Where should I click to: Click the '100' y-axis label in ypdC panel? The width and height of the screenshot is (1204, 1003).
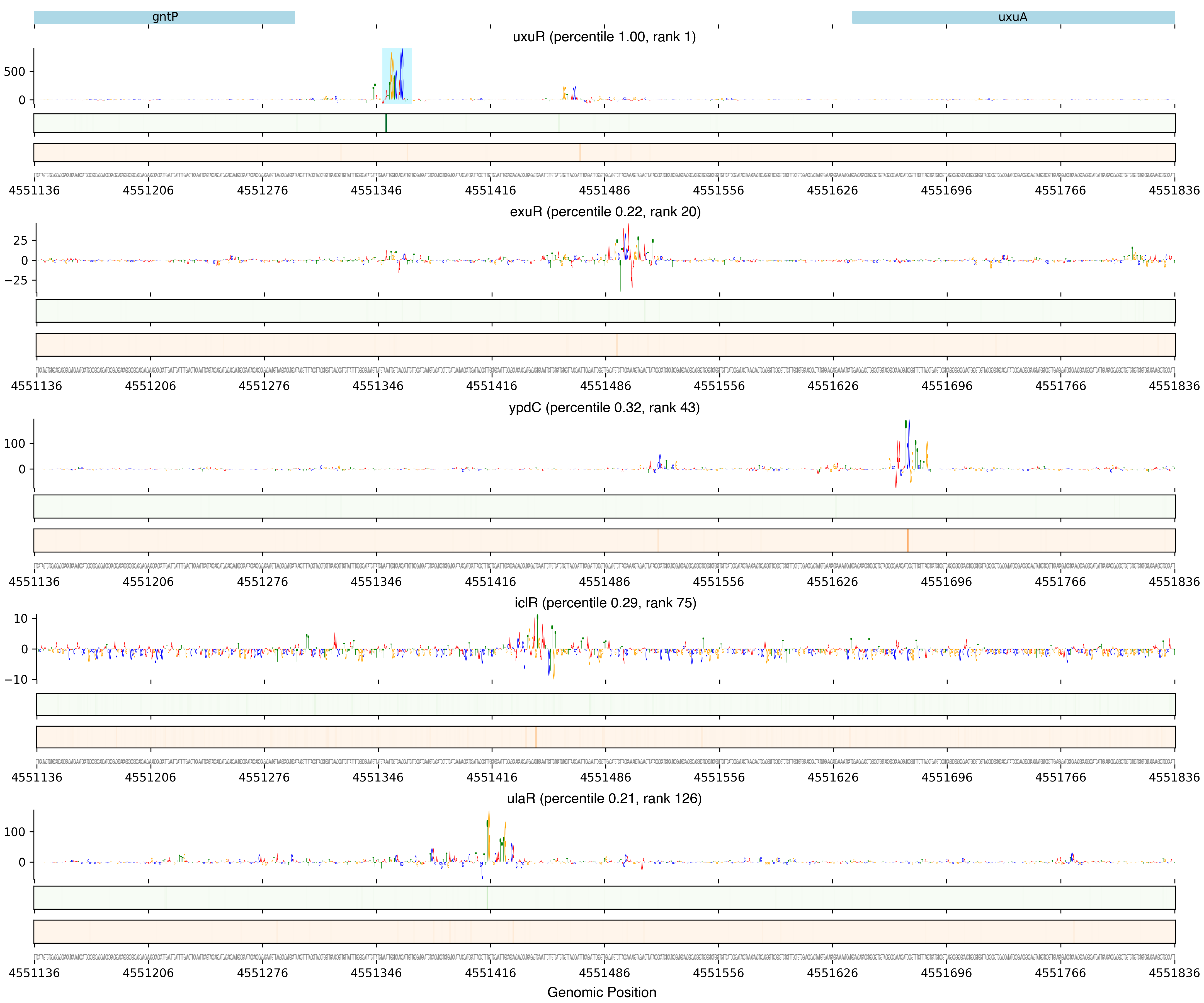[15, 444]
